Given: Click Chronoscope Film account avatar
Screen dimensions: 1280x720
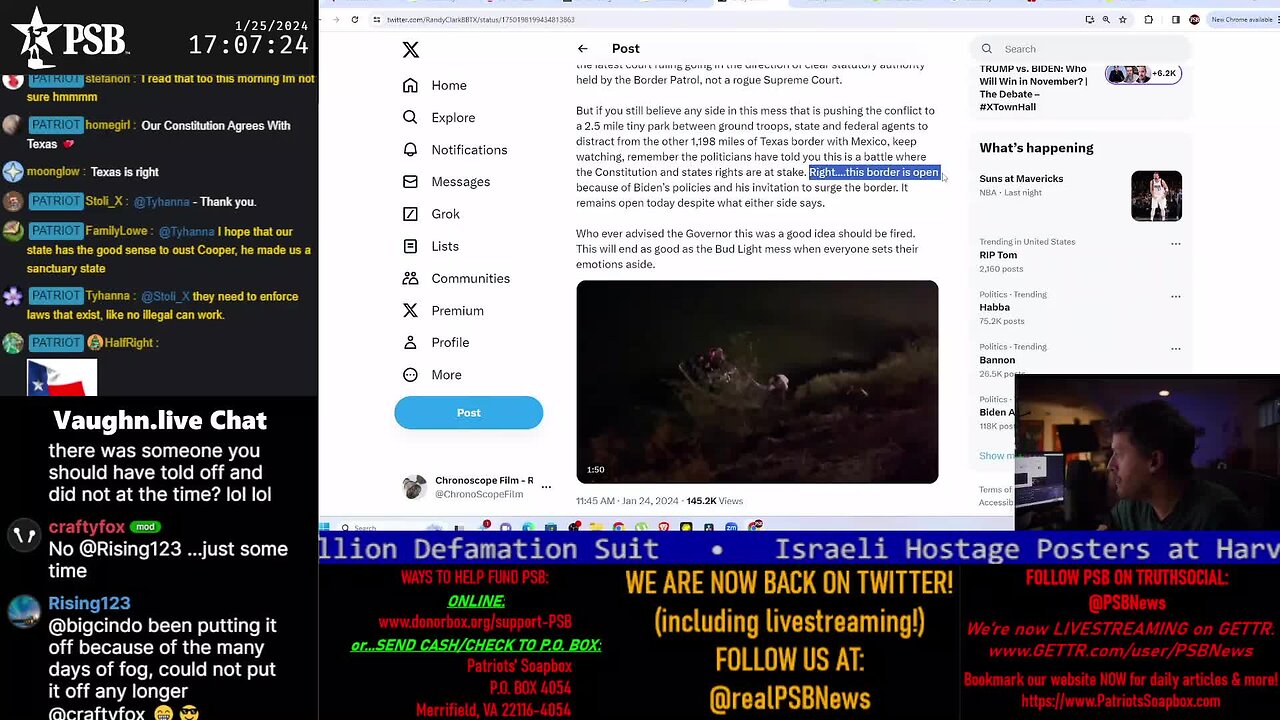Looking at the screenshot, I should pyautogui.click(x=414, y=487).
